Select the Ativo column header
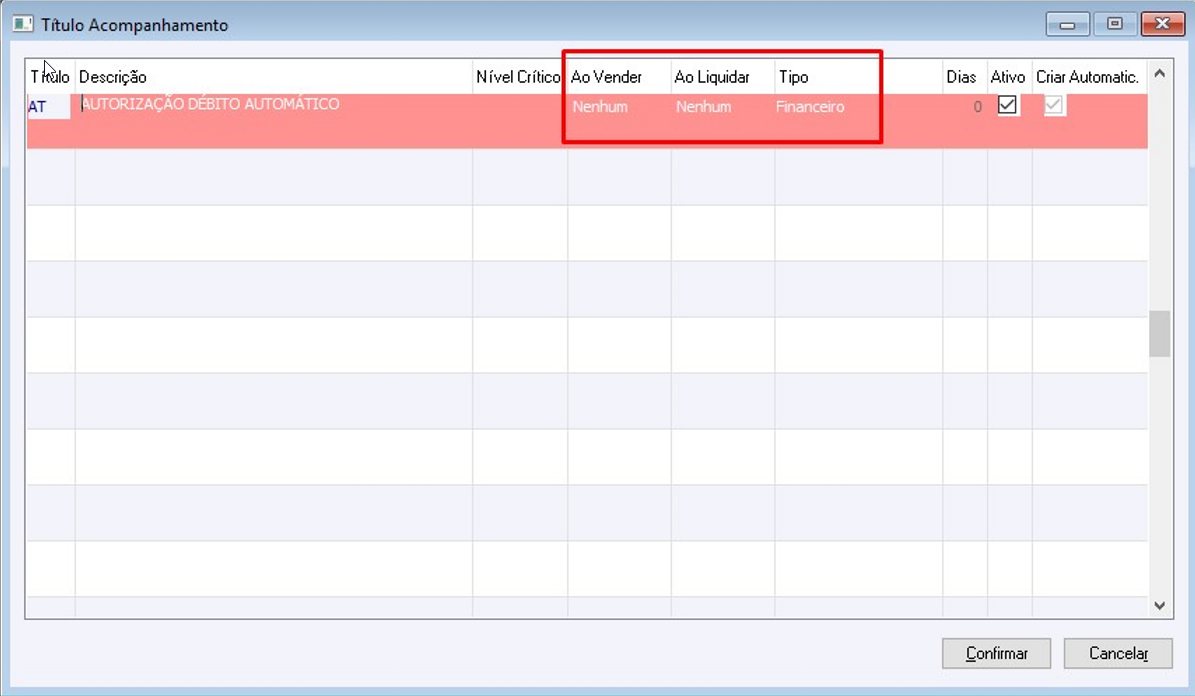Viewport: 1195px width, 696px height. (1009, 77)
